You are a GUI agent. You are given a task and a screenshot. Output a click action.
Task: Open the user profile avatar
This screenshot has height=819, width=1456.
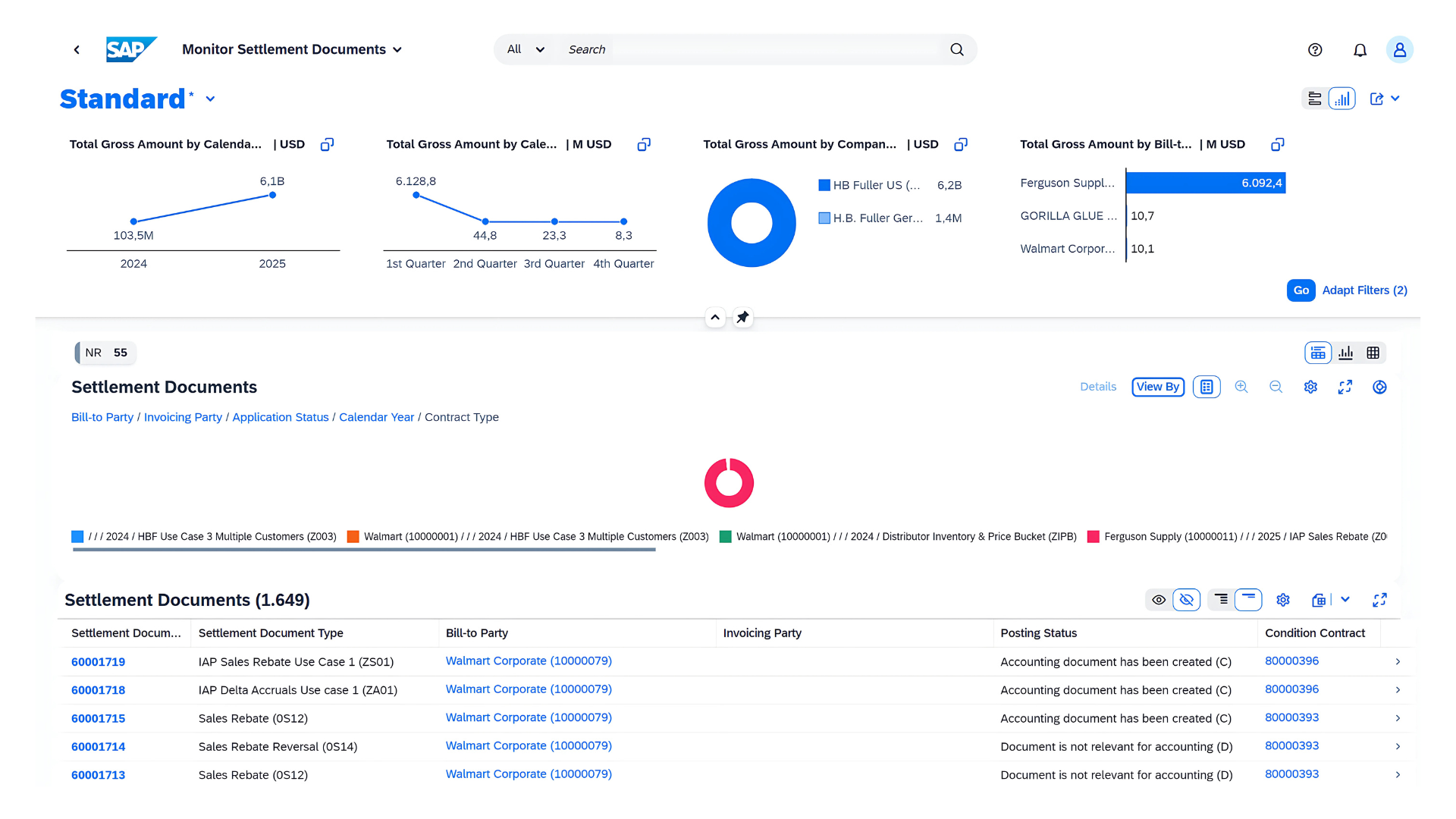(x=1400, y=49)
